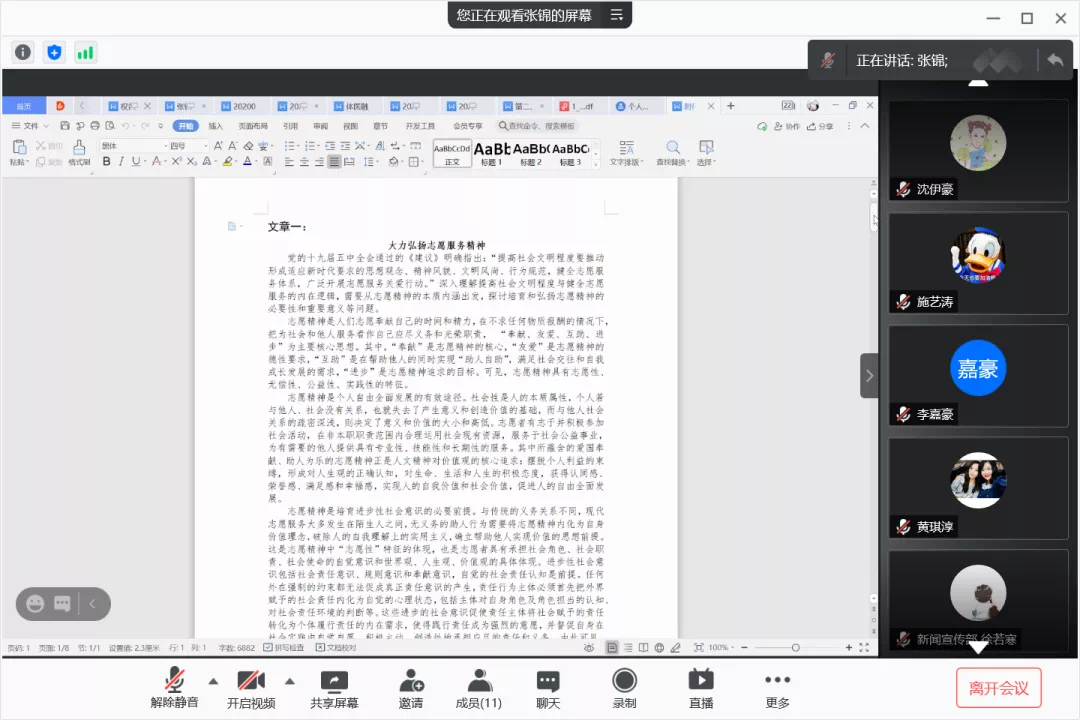The image size is (1080, 720).
Task: Toggle 开启视频 camera button
Action: 251,688
